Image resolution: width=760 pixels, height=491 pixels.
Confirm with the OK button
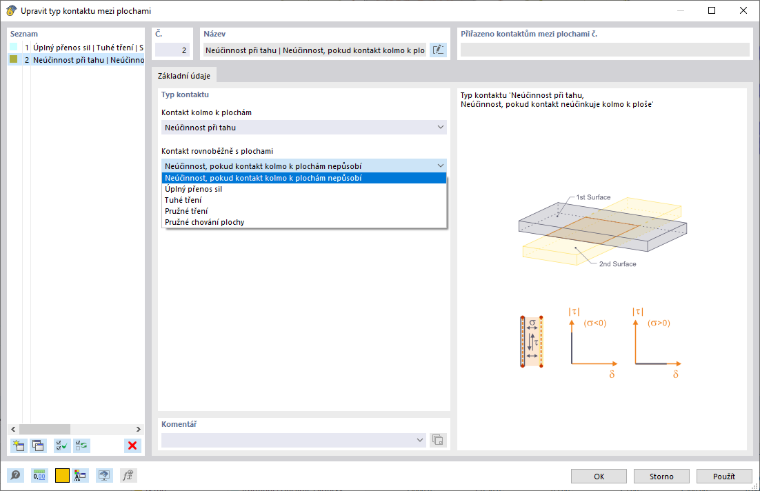click(x=599, y=476)
